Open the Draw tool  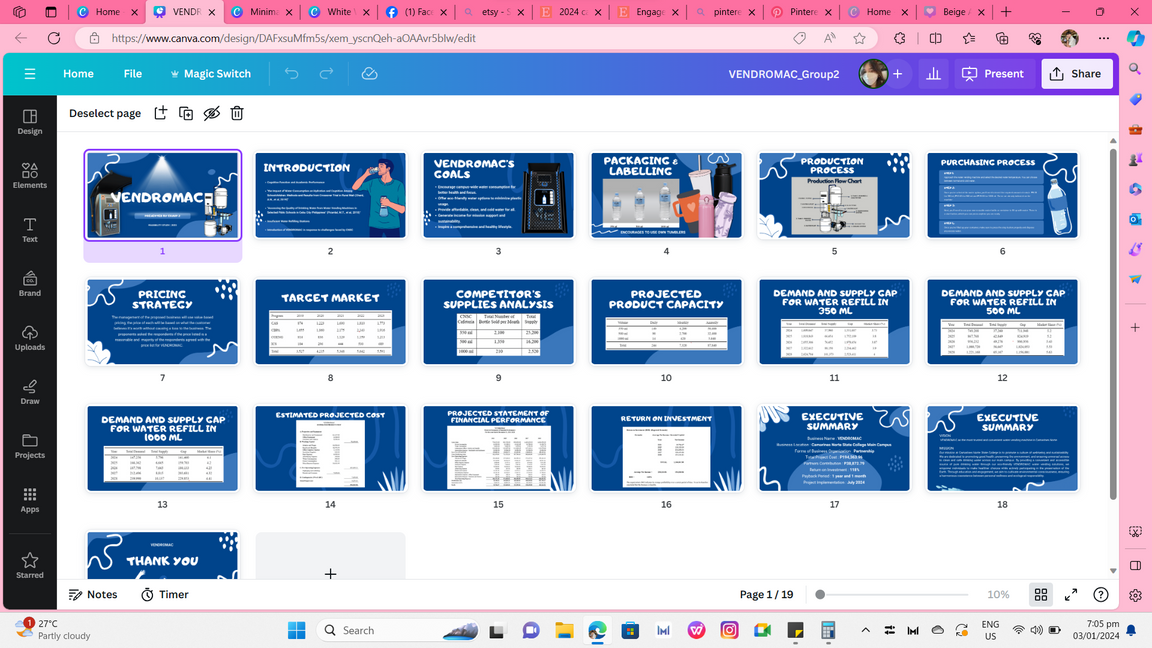click(x=30, y=392)
